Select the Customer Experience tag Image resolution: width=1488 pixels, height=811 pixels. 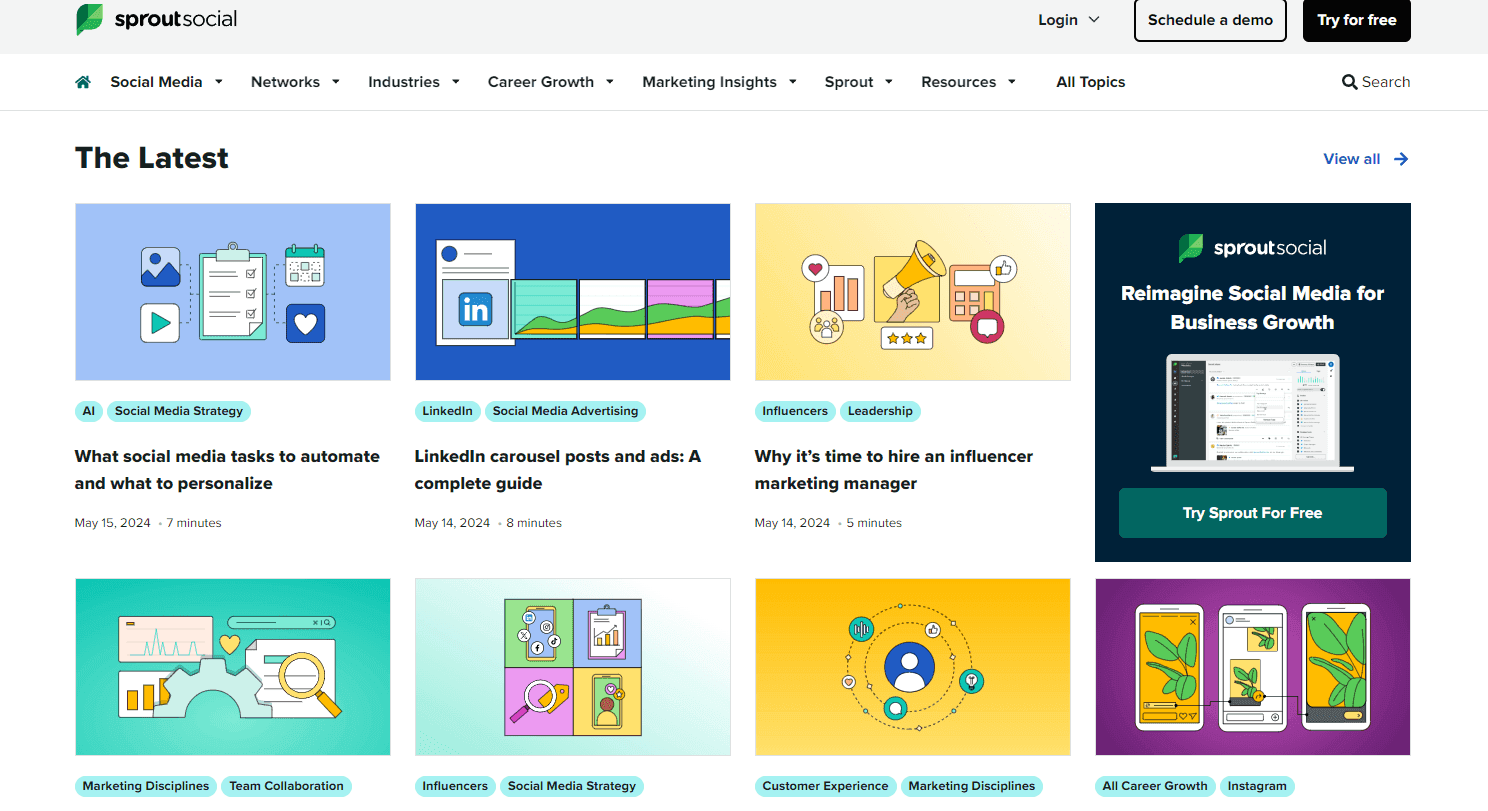tap(825, 786)
